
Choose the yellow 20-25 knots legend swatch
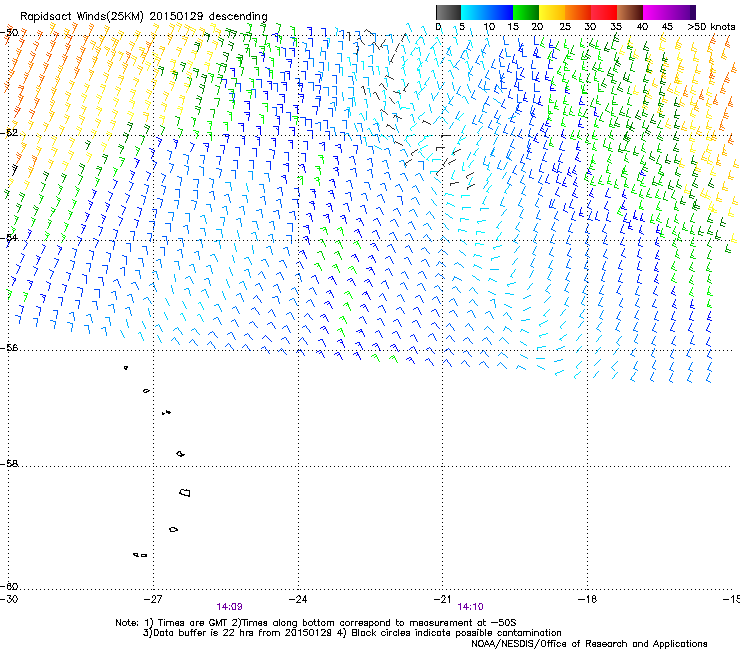552,12
